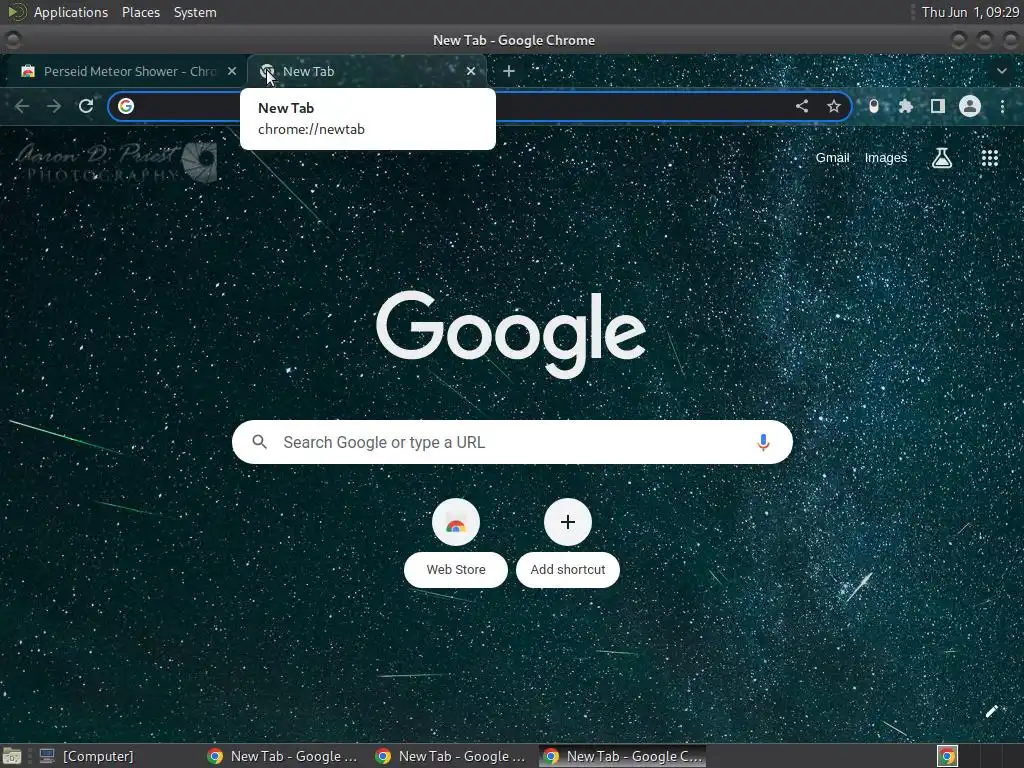Open Search Labs flask icon
The image size is (1024, 768).
942,157
